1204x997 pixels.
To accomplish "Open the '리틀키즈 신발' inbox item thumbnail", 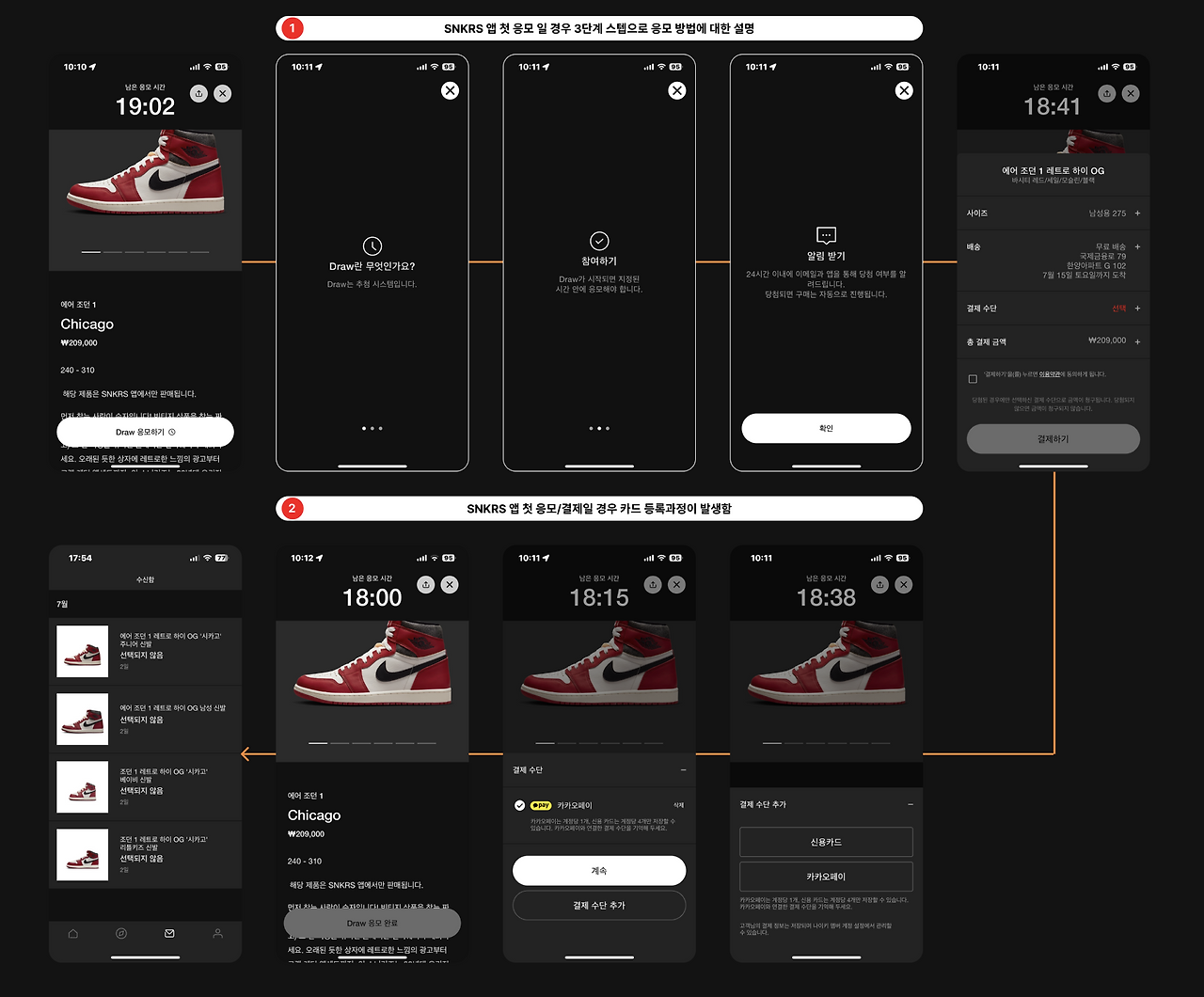I will point(83,854).
